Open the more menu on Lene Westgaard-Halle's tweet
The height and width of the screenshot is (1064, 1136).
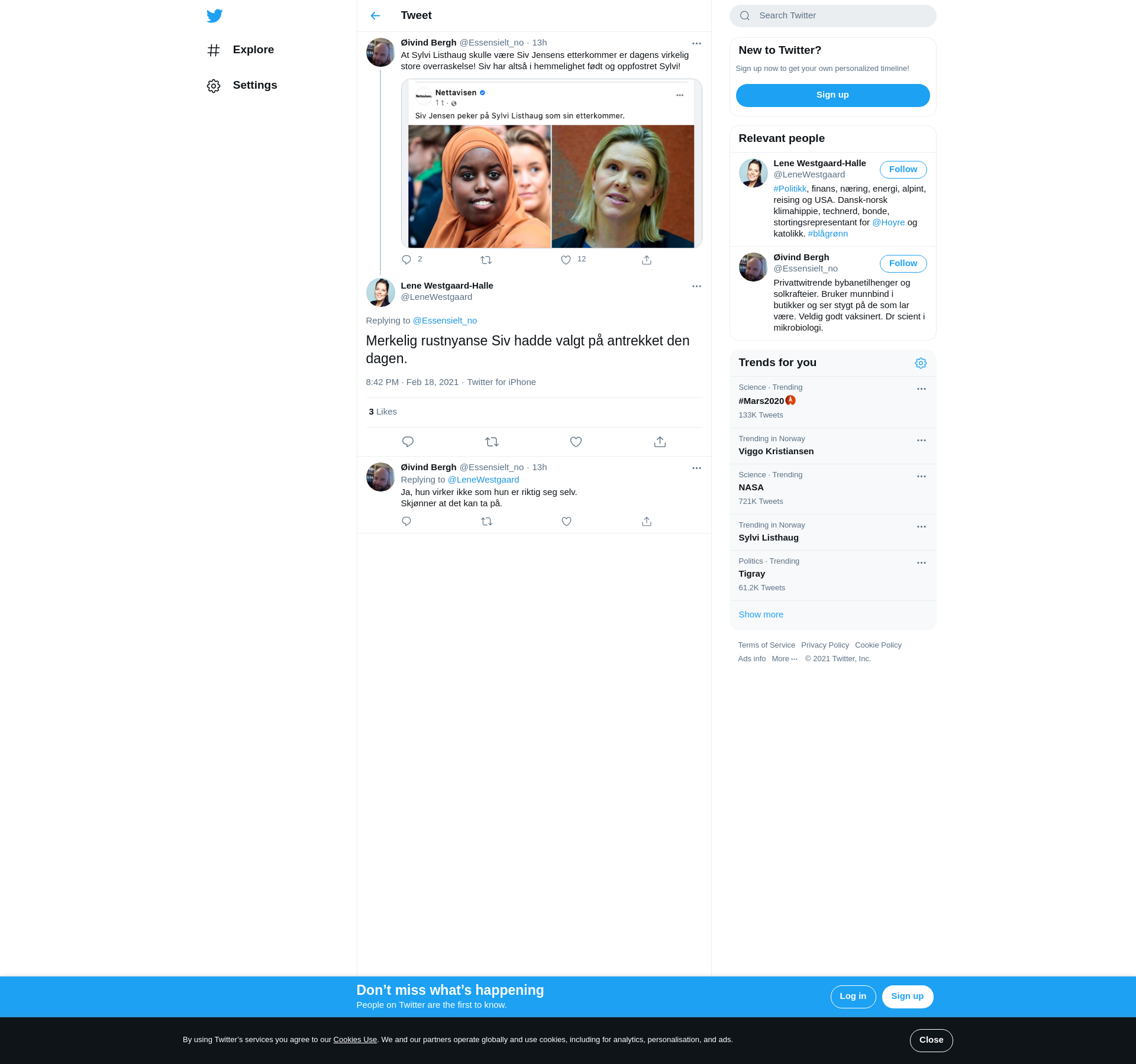tap(696, 286)
